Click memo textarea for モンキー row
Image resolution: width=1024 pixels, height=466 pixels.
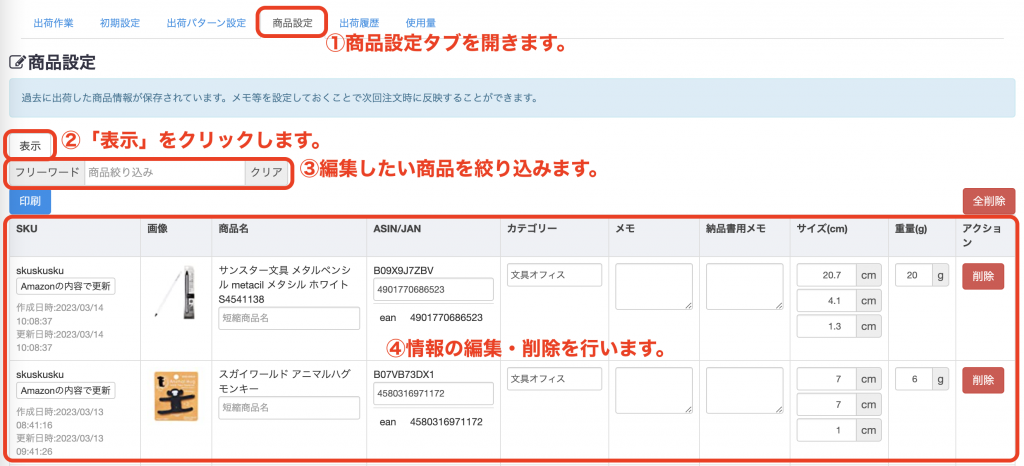click(x=654, y=390)
